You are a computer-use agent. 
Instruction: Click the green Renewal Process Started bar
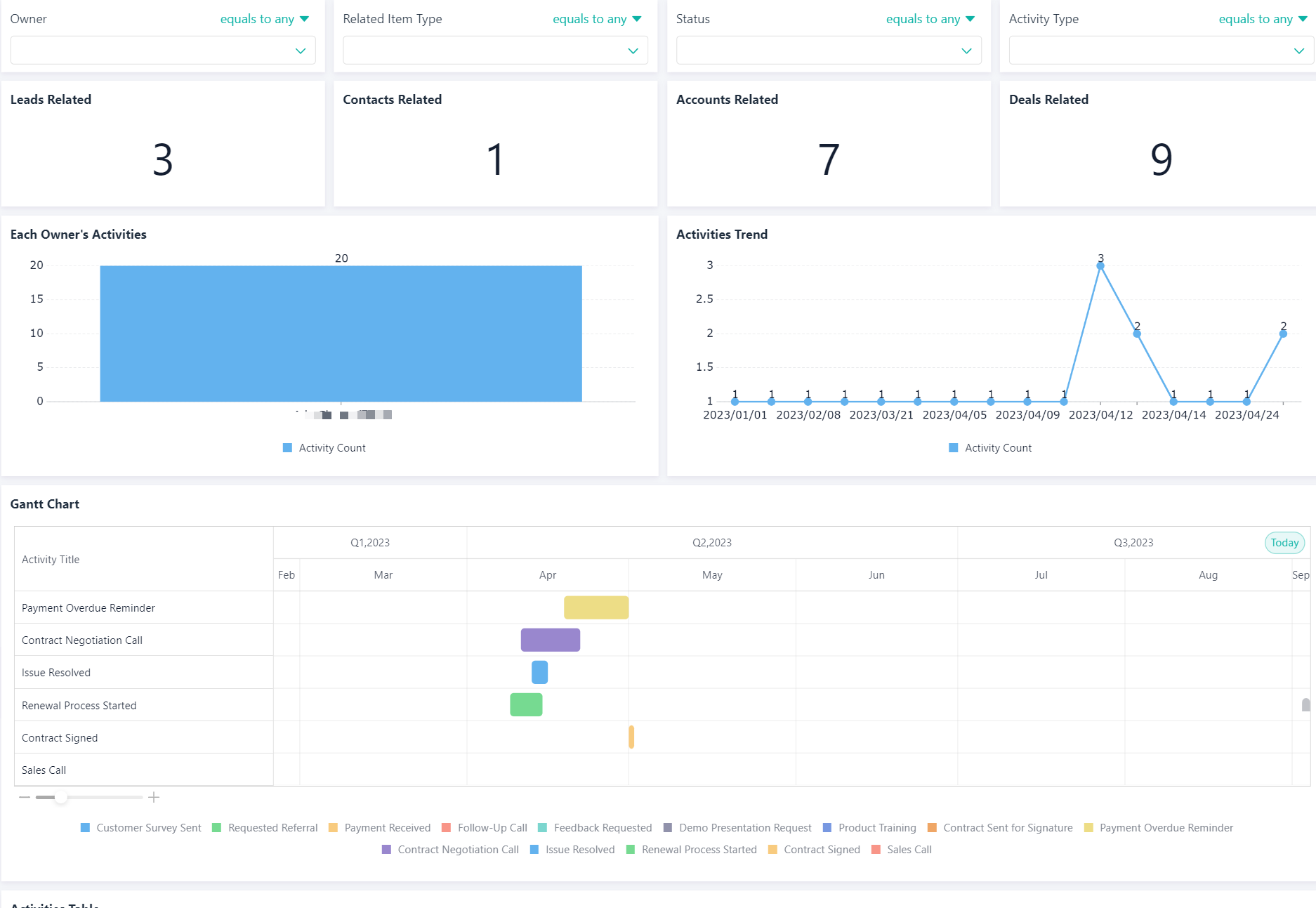pos(526,704)
